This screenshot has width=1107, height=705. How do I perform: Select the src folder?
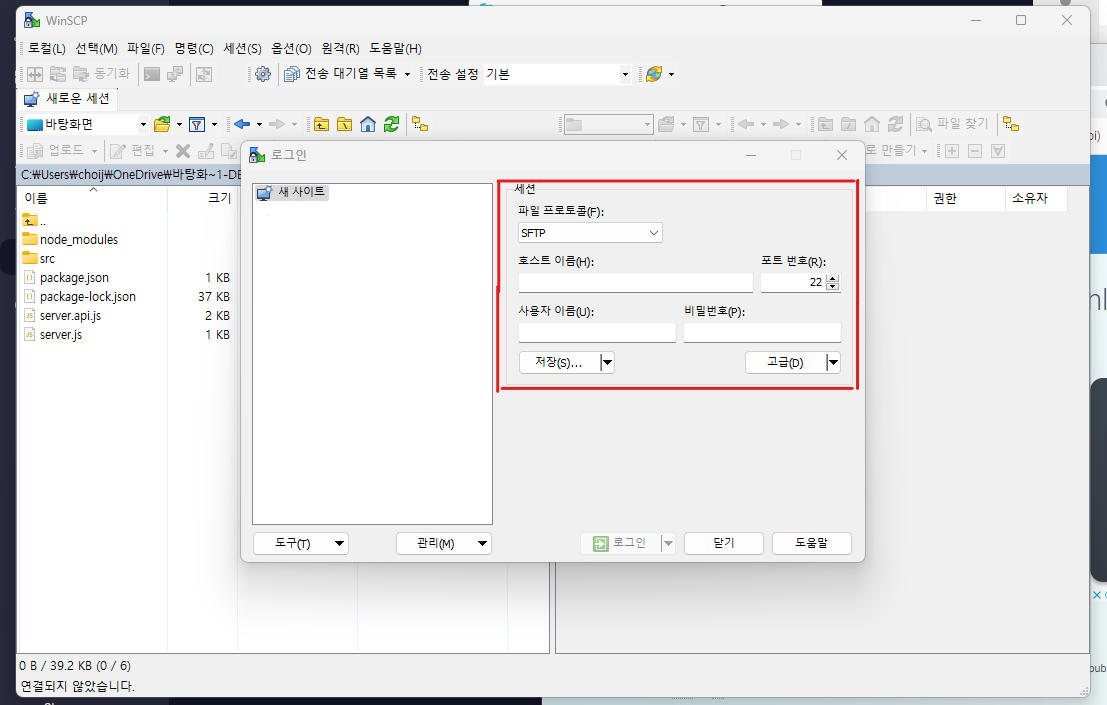point(39,258)
